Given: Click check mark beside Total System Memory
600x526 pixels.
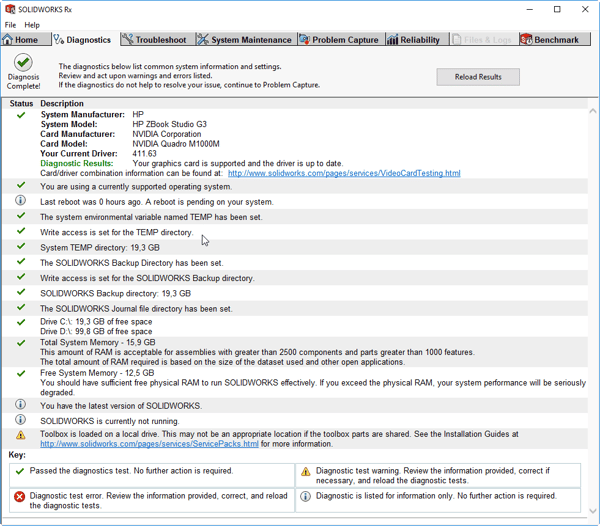Looking at the screenshot, I should (21, 343).
